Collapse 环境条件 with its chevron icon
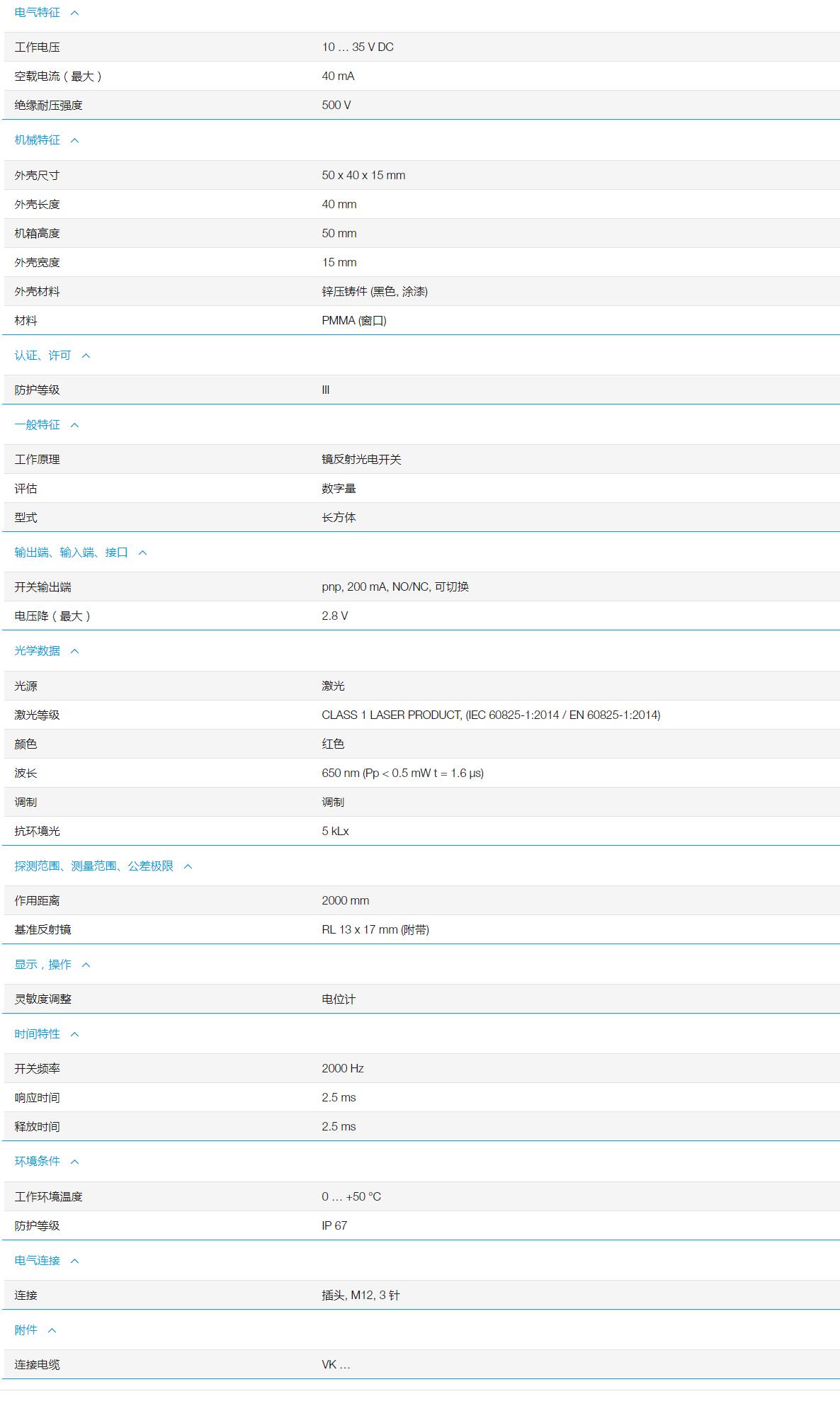840x1428 pixels. pyautogui.click(x=74, y=1162)
